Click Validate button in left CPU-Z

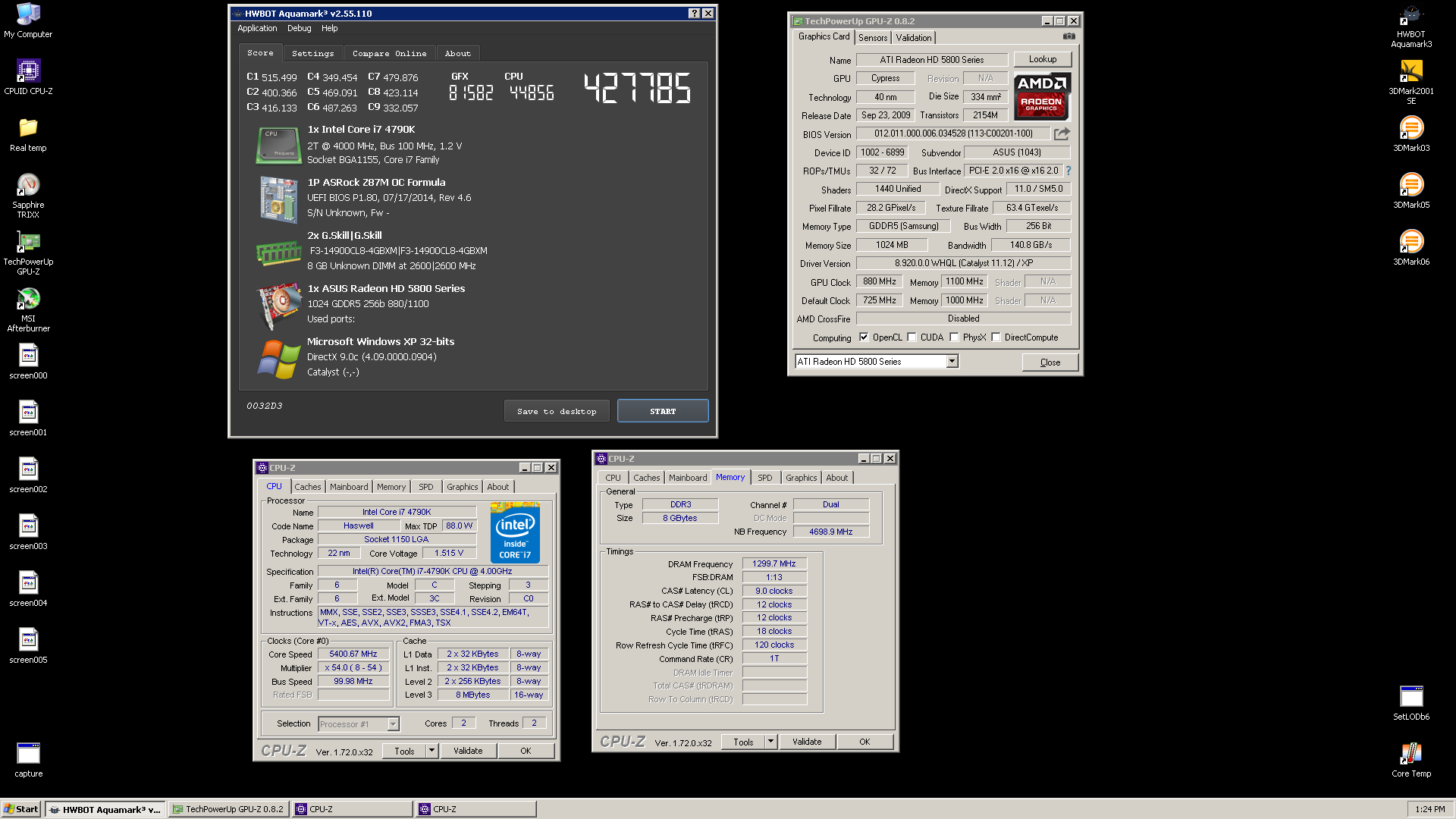click(468, 751)
